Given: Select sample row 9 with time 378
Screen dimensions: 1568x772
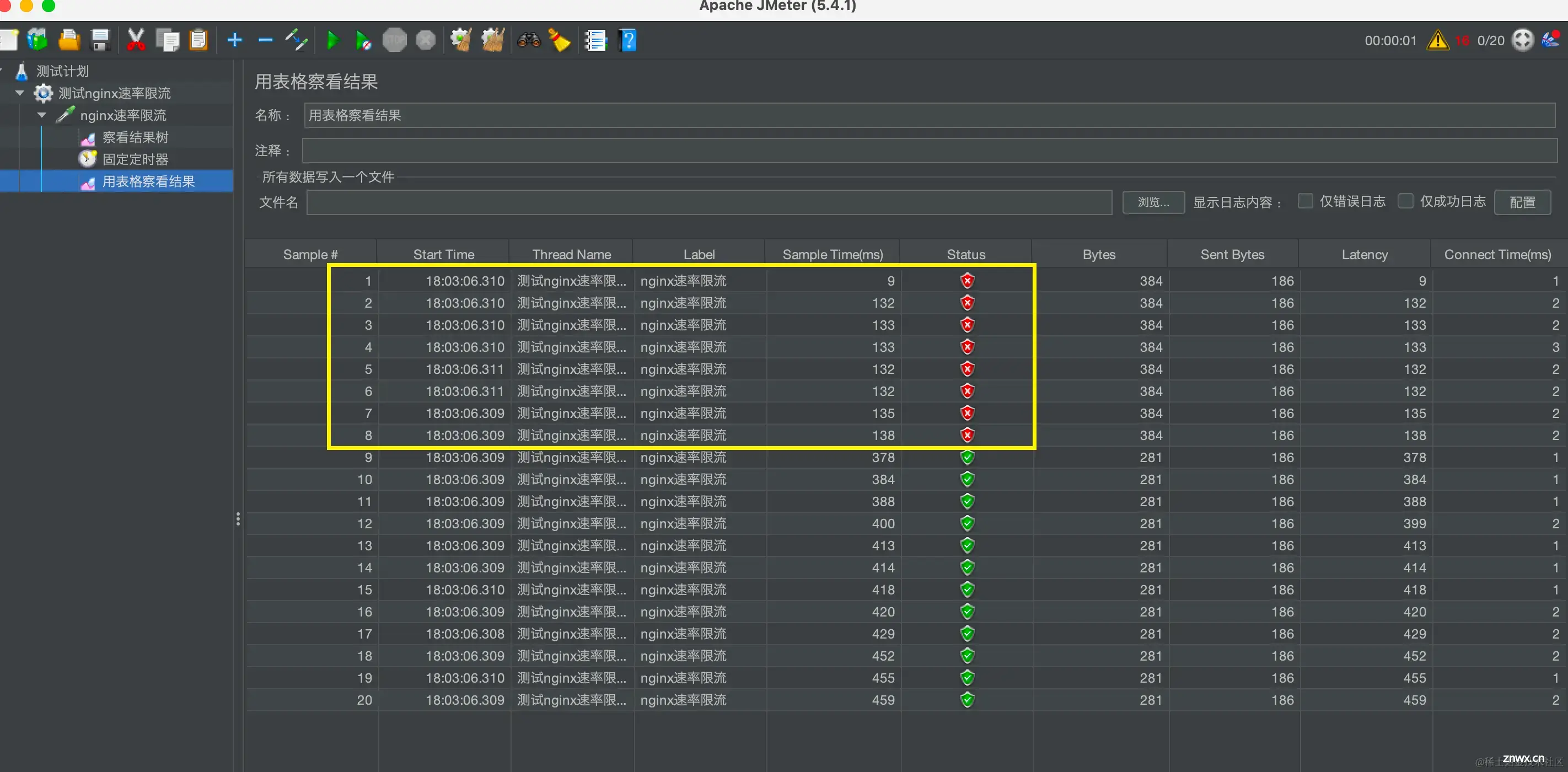Looking at the screenshot, I should (x=905, y=457).
